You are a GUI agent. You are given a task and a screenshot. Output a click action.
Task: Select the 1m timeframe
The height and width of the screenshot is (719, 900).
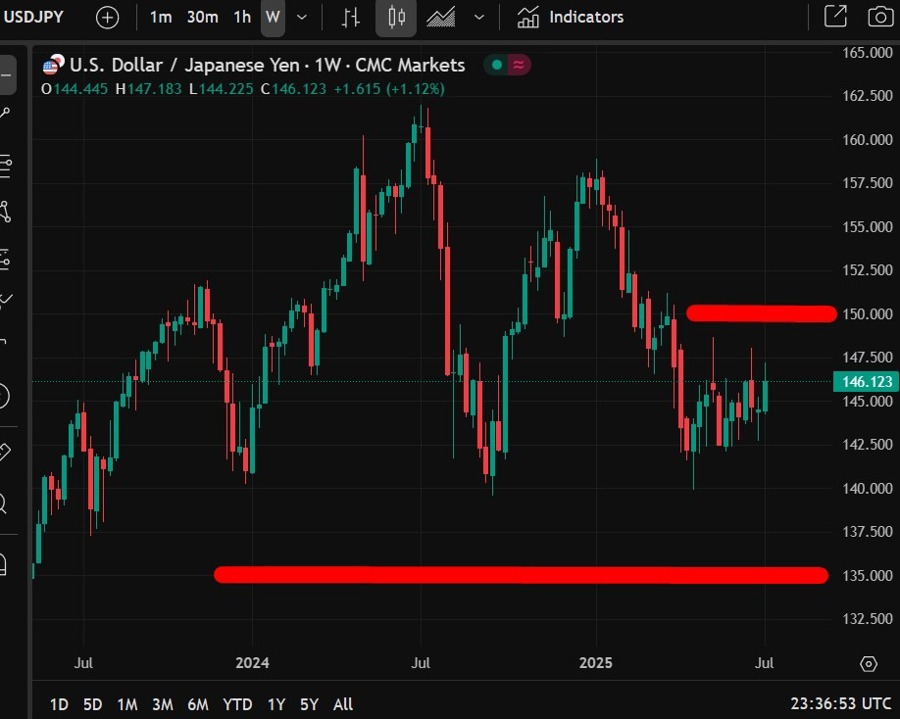coord(161,18)
